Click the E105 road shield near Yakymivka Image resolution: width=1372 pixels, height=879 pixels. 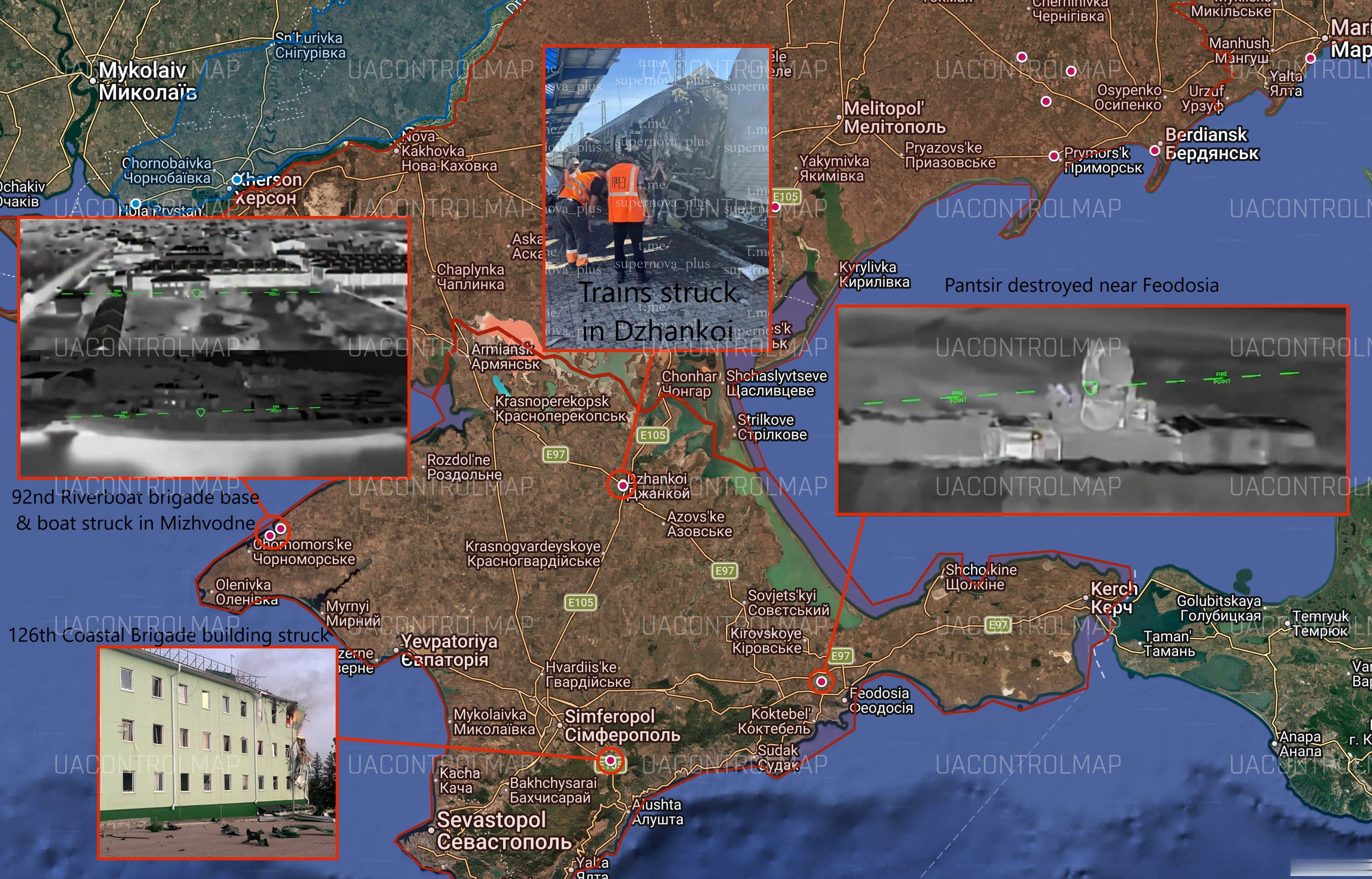click(x=785, y=196)
